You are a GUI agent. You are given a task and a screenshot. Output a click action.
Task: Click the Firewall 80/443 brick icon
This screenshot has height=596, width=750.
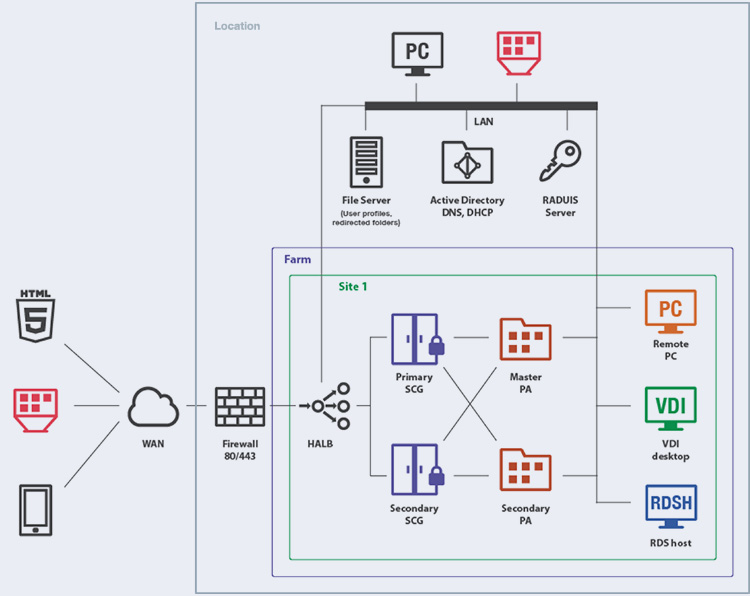click(x=240, y=407)
